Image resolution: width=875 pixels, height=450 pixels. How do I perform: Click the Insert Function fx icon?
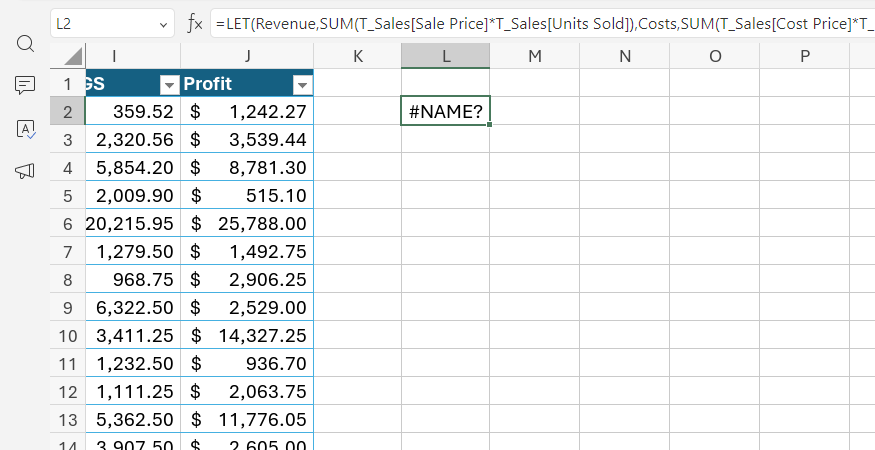coord(194,24)
